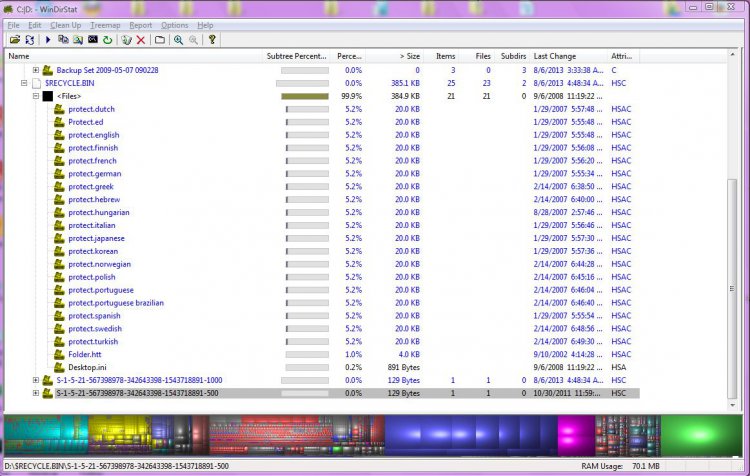750x476 pixels.
Task: Open the File menu
Action: click(13, 25)
